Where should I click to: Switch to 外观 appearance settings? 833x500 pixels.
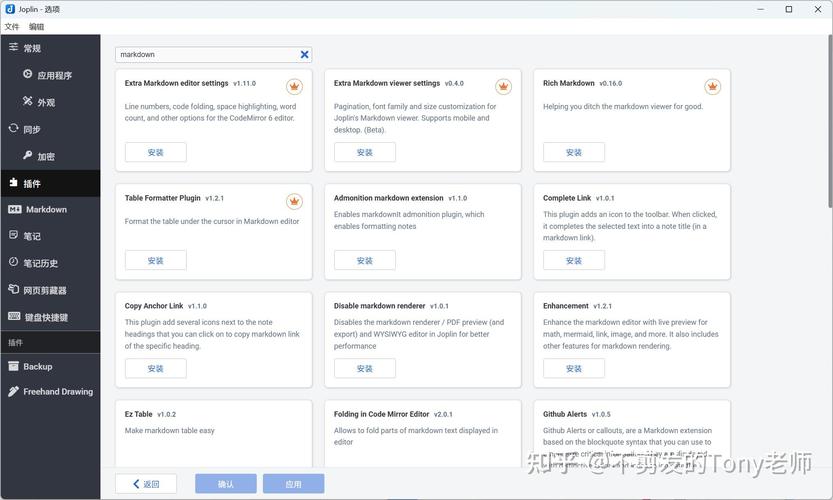tap(50, 103)
